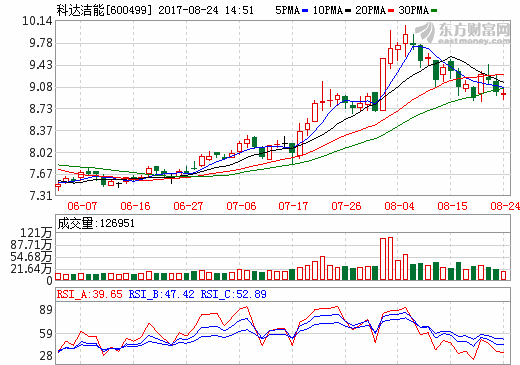Click the volume axis label 21.64万

point(31,269)
